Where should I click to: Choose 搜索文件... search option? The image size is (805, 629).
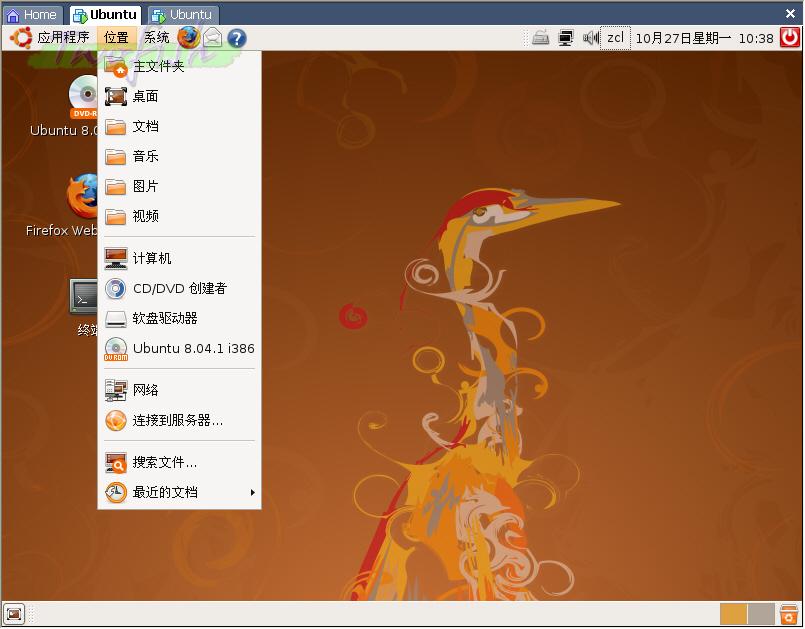click(x=180, y=463)
